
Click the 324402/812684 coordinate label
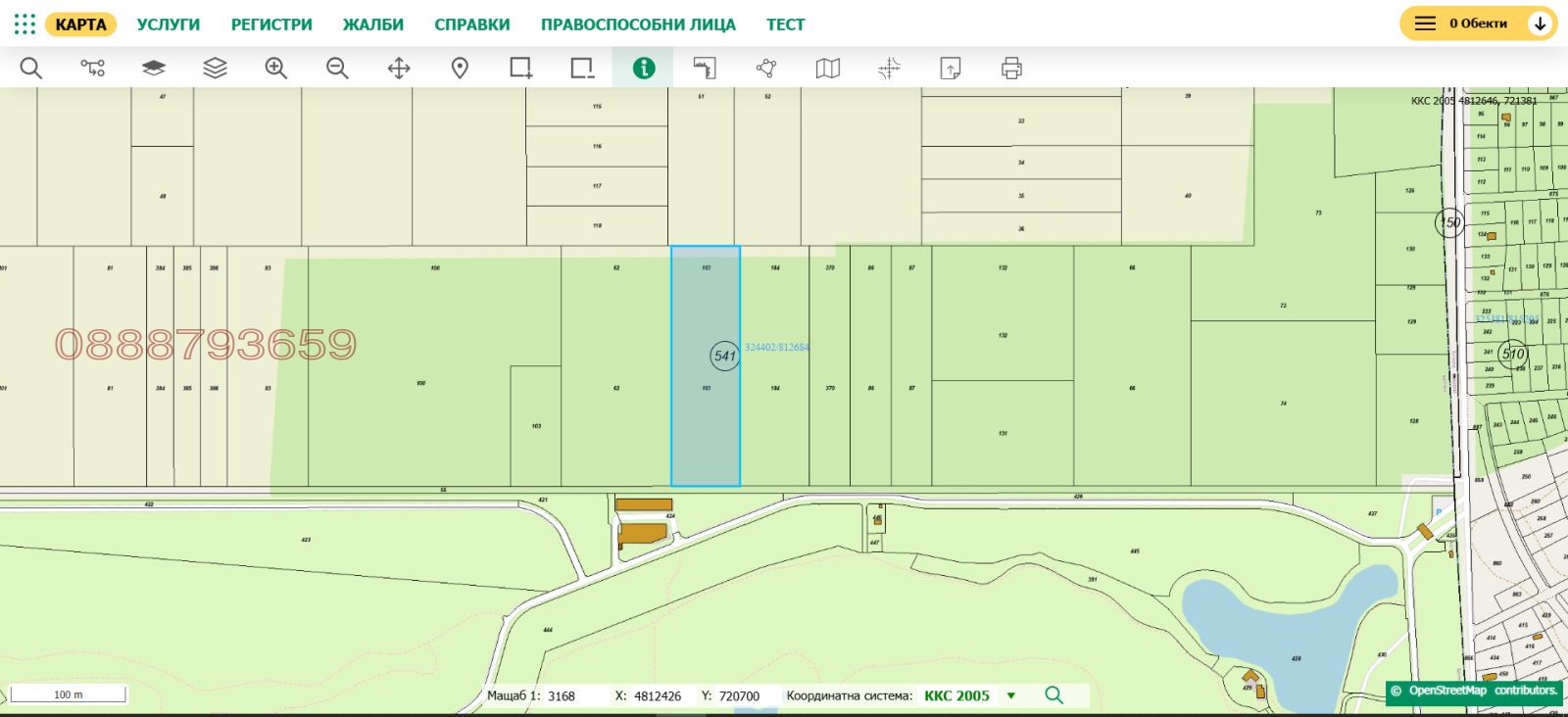coord(777,347)
